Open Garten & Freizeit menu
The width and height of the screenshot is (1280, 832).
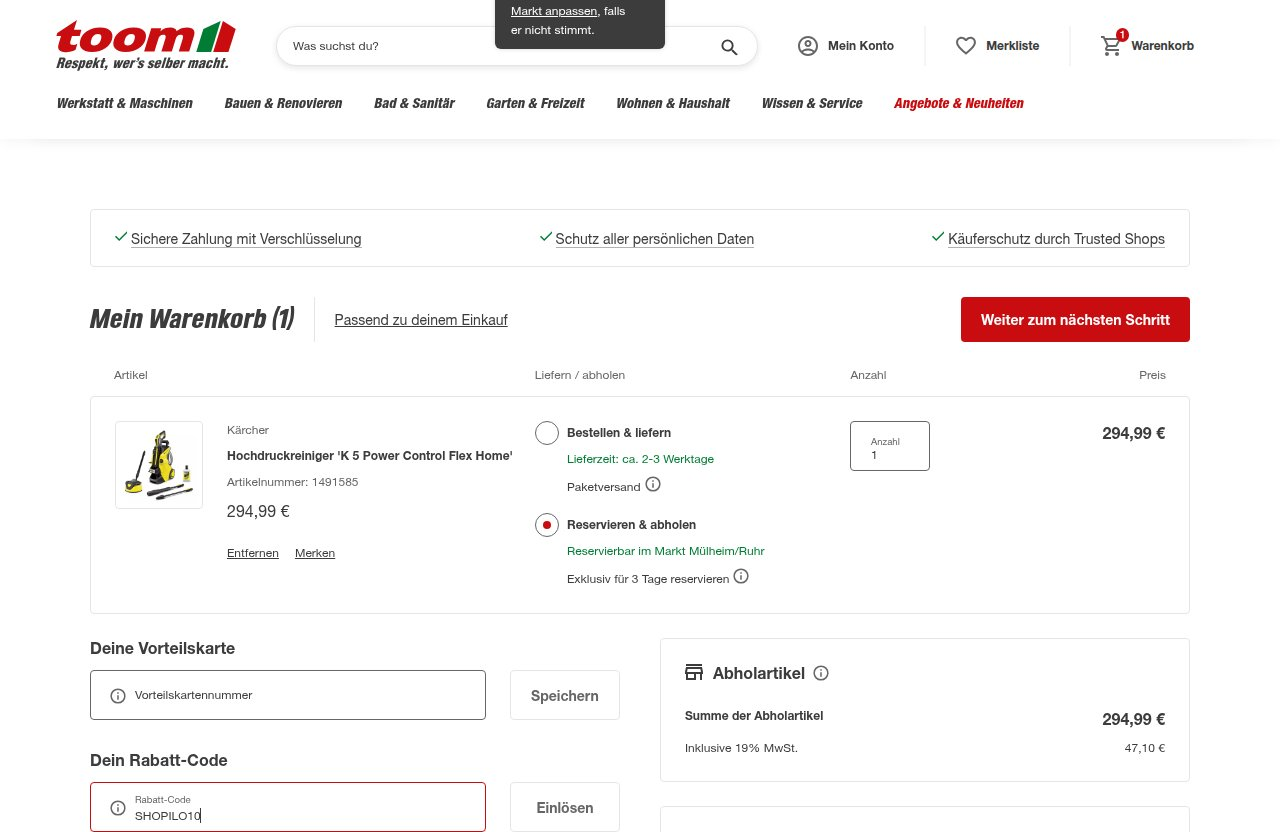535,103
